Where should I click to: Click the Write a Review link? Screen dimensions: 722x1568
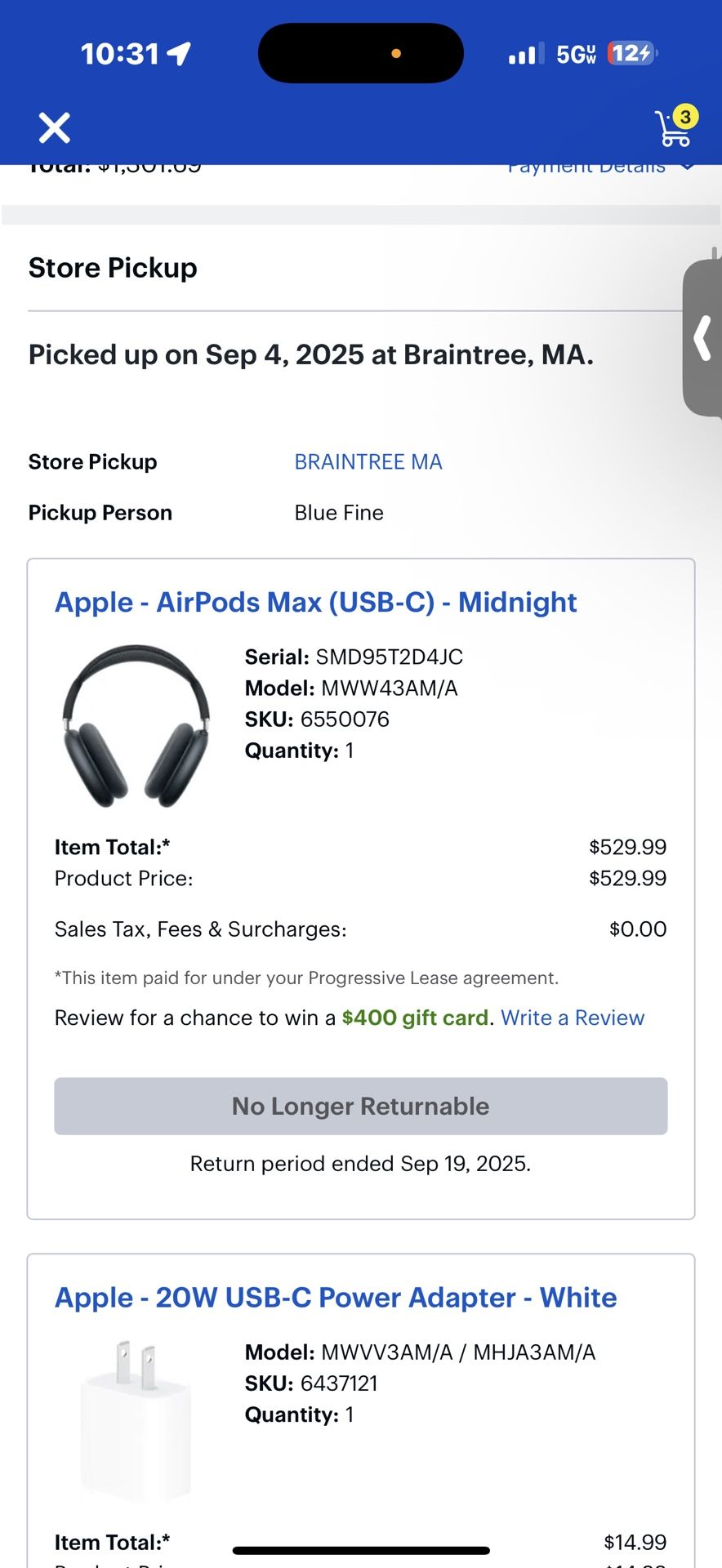point(573,1018)
